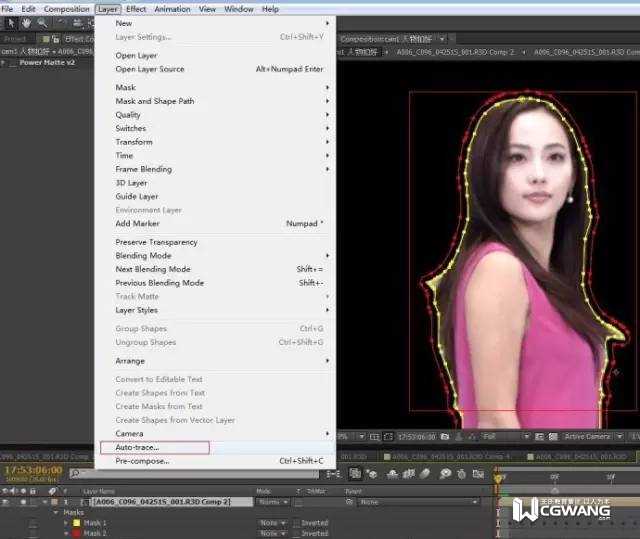This screenshot has height=539, width=640.
Task: Toggle Auto-keyframe stopwatch icon
Action: pos(462,474)
